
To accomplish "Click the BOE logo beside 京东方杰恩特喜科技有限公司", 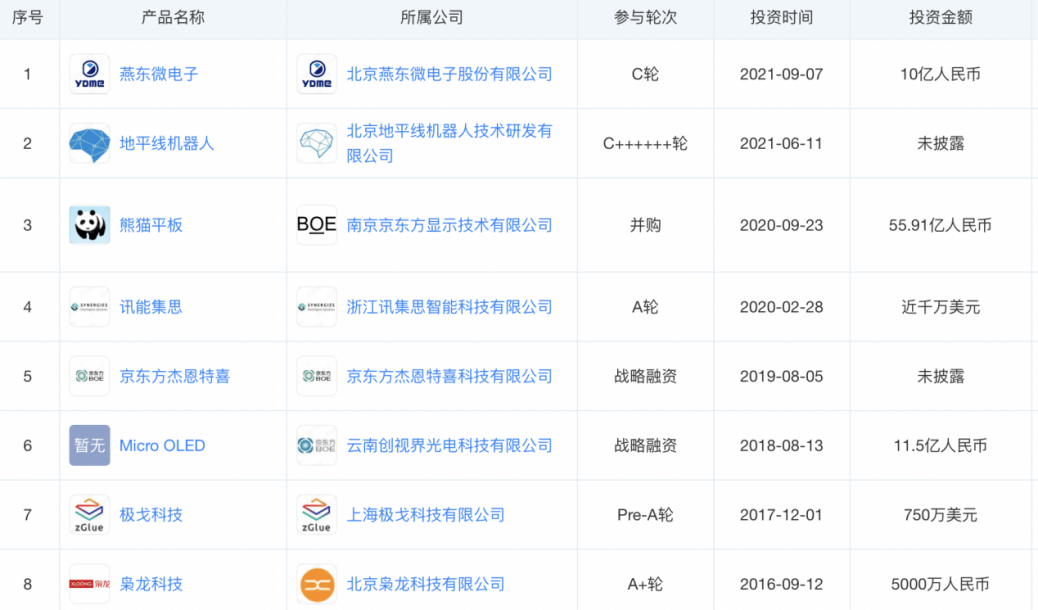I will coord(316,376).
